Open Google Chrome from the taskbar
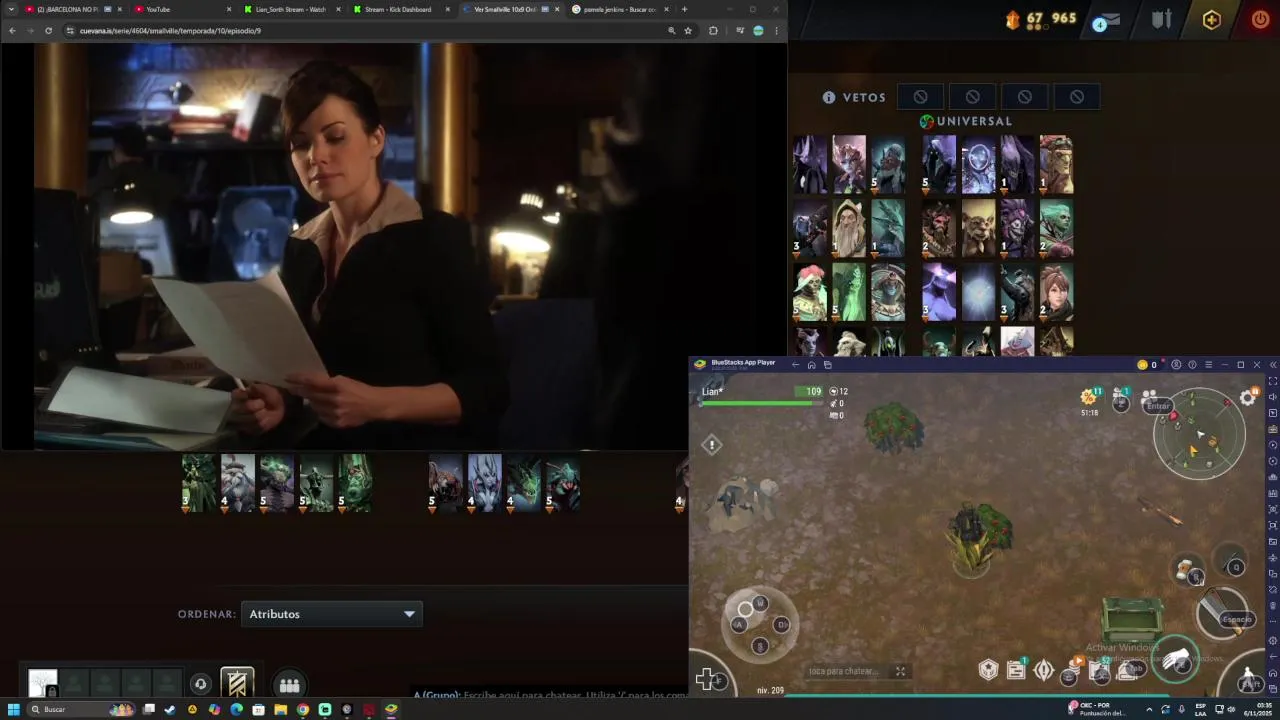This screenshot has width=1280, height=720. tap(303, 709)
